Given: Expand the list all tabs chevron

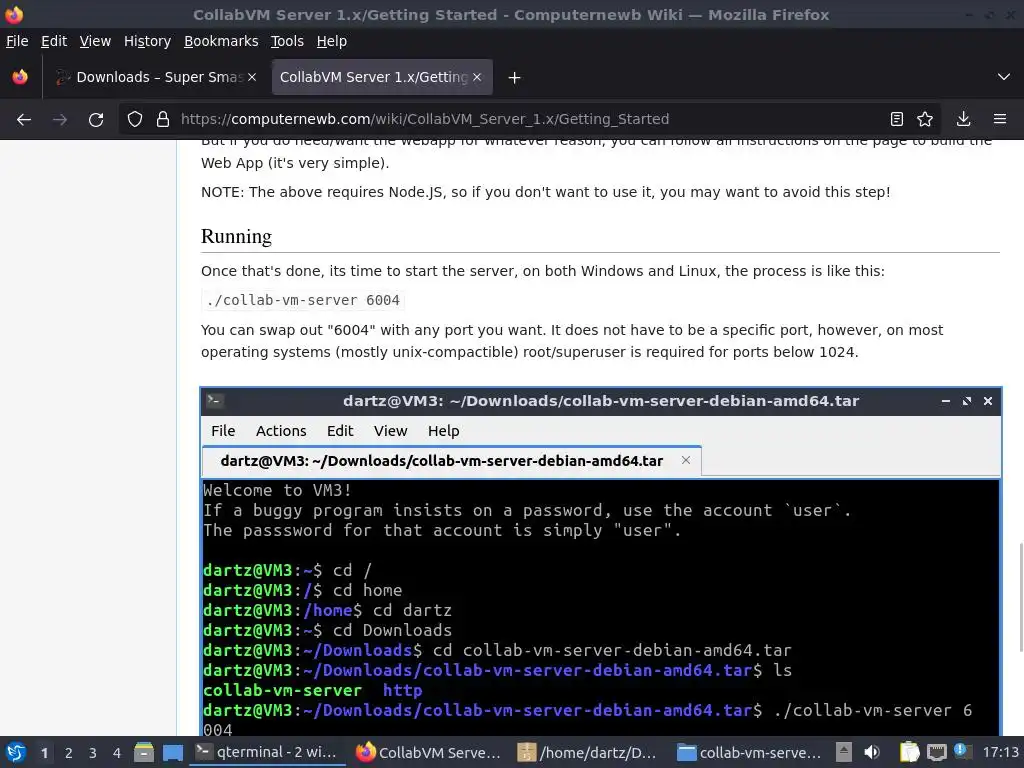Looking at the screenshot, I should tap(1004, 77).
